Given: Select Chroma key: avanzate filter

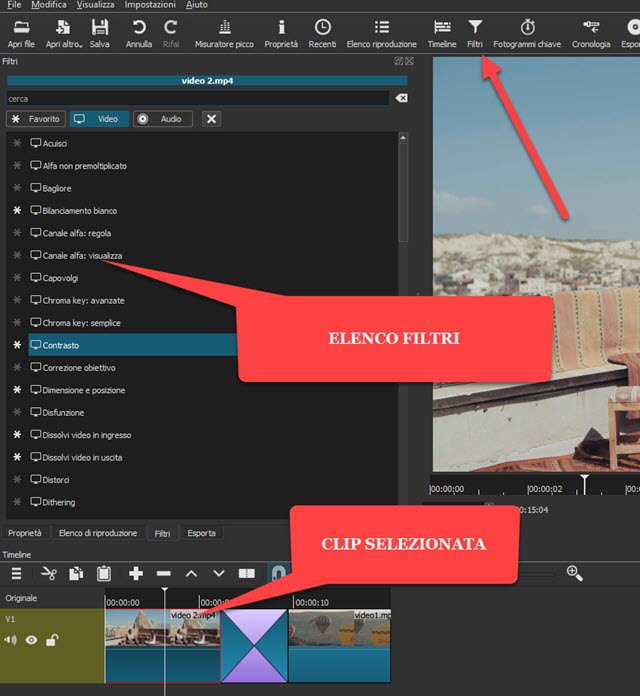Looking at the screenshot, I should pyautogui.click(x=77, y=301).
